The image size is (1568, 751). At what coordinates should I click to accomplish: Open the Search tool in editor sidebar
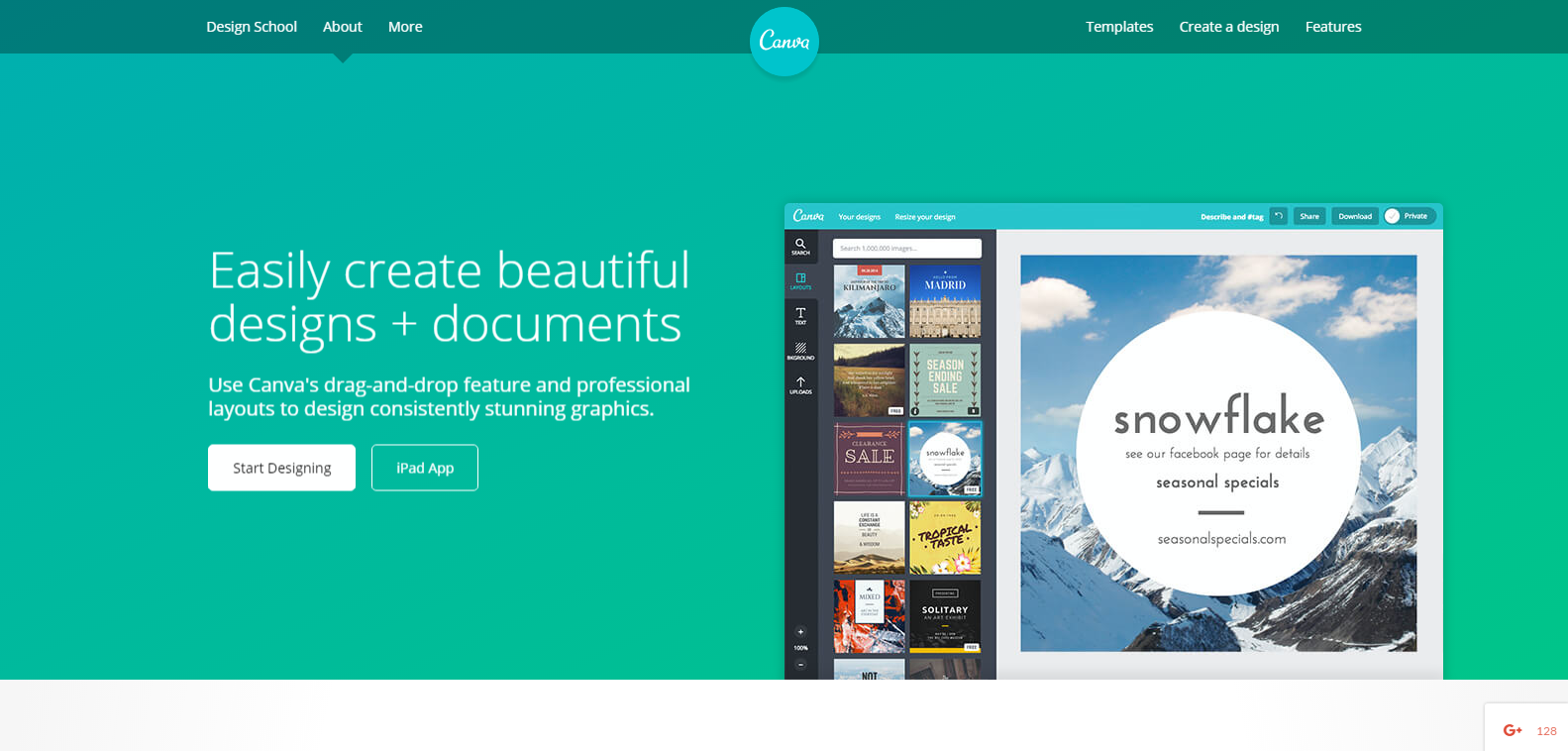(x=800, y=247)
